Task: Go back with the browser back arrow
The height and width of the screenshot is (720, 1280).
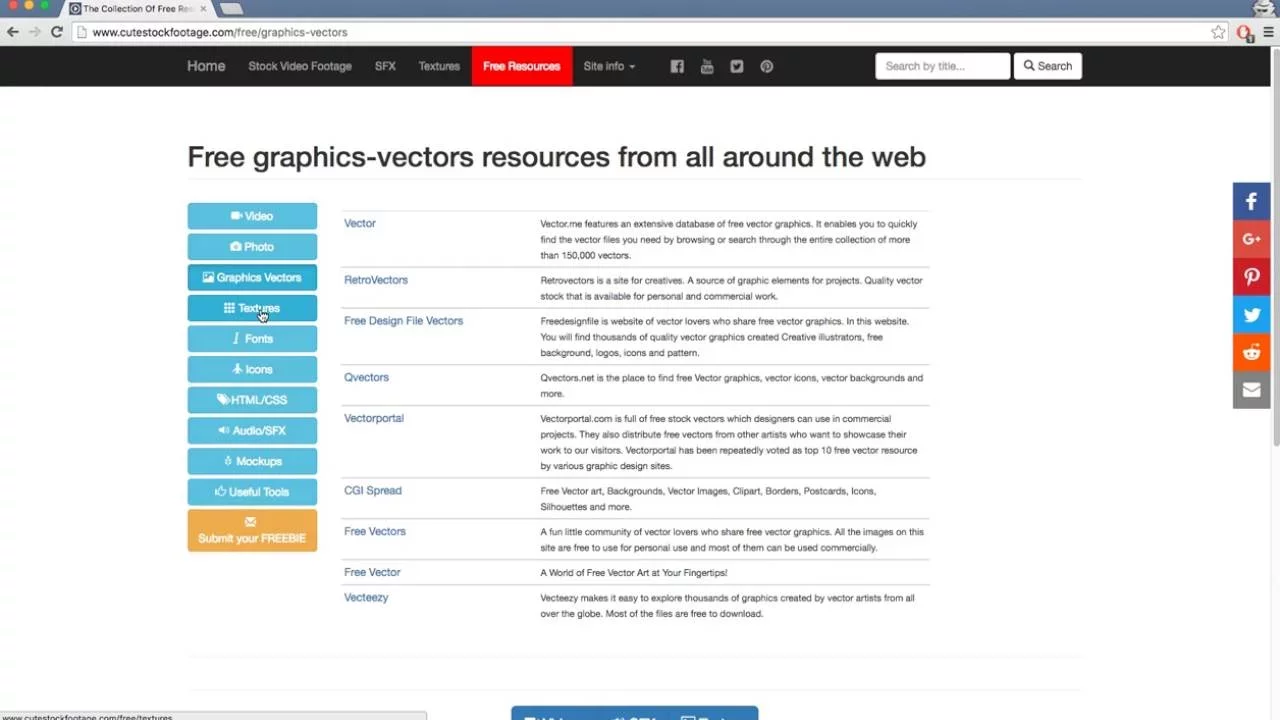Action: tap(13, 32)
